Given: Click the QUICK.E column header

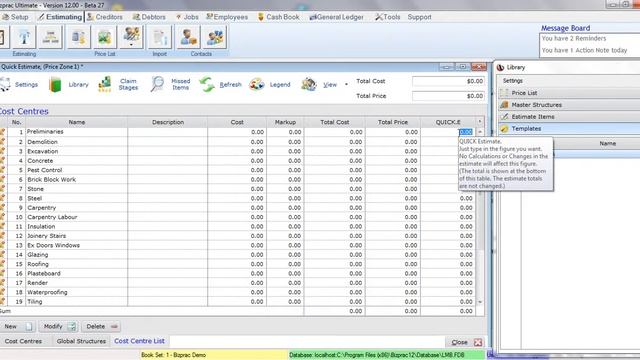Looking at the screenshot, I should pos(448,122).
